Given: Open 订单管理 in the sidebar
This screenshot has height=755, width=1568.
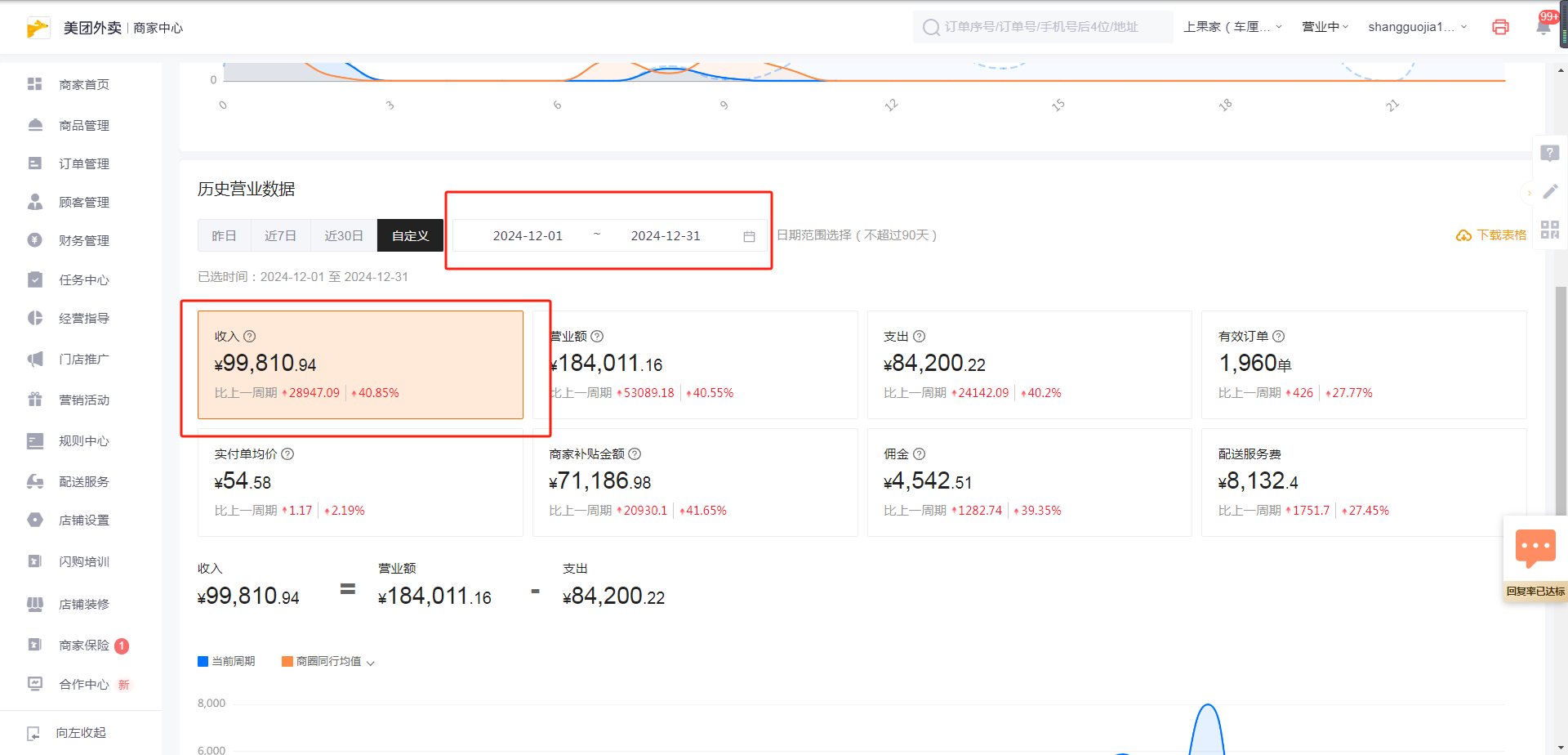Looking at the screenshot, I should click(x=83, y=163).
